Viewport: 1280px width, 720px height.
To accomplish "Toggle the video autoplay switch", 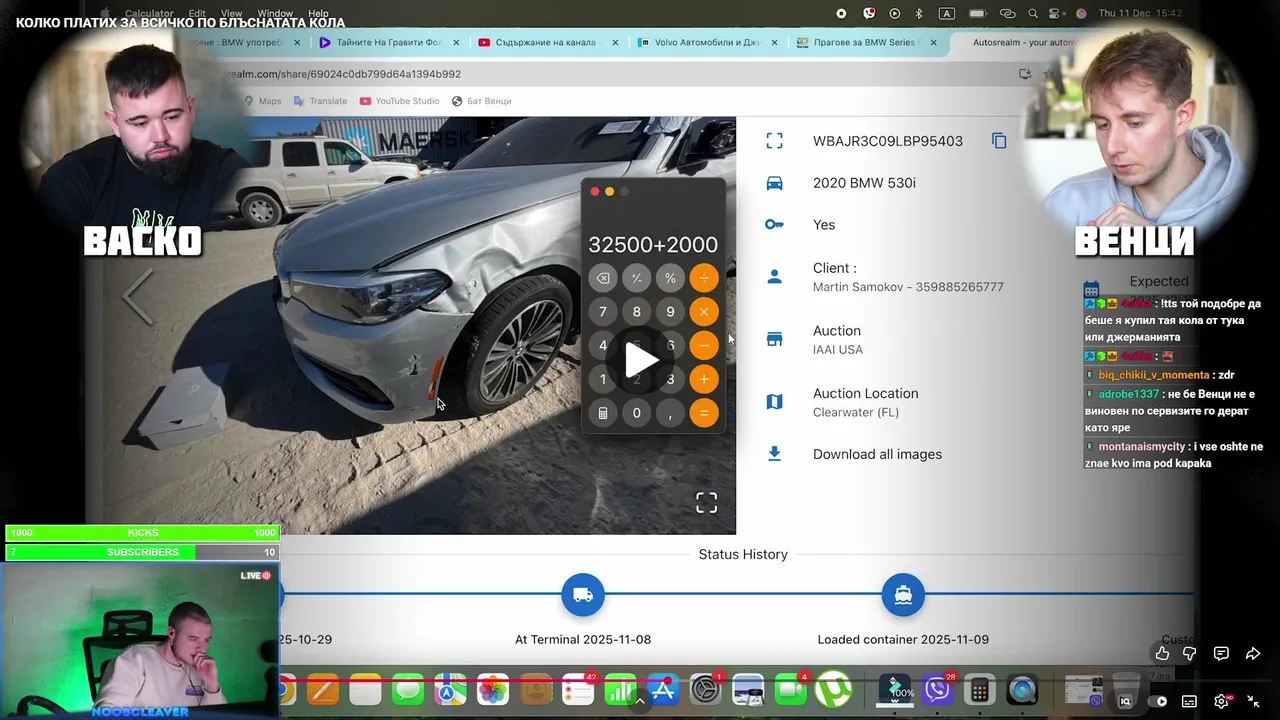I will click(x=1156, y=702).
